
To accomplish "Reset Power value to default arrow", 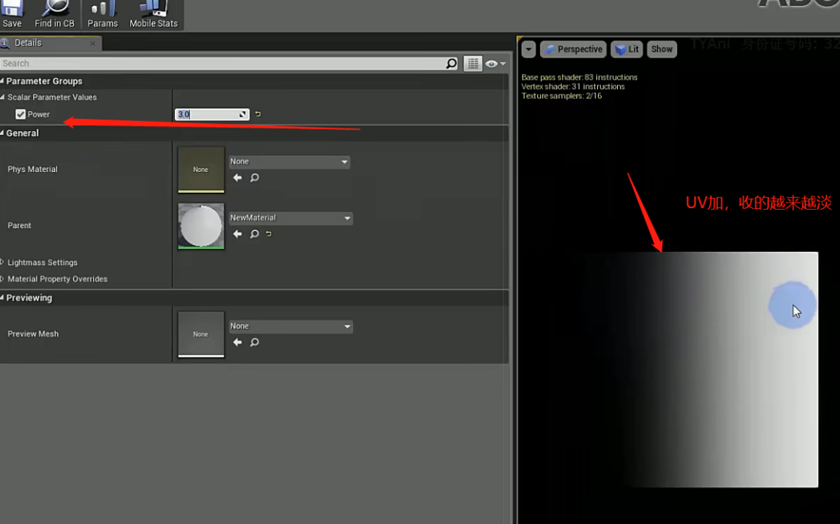I will coord(258,114).
